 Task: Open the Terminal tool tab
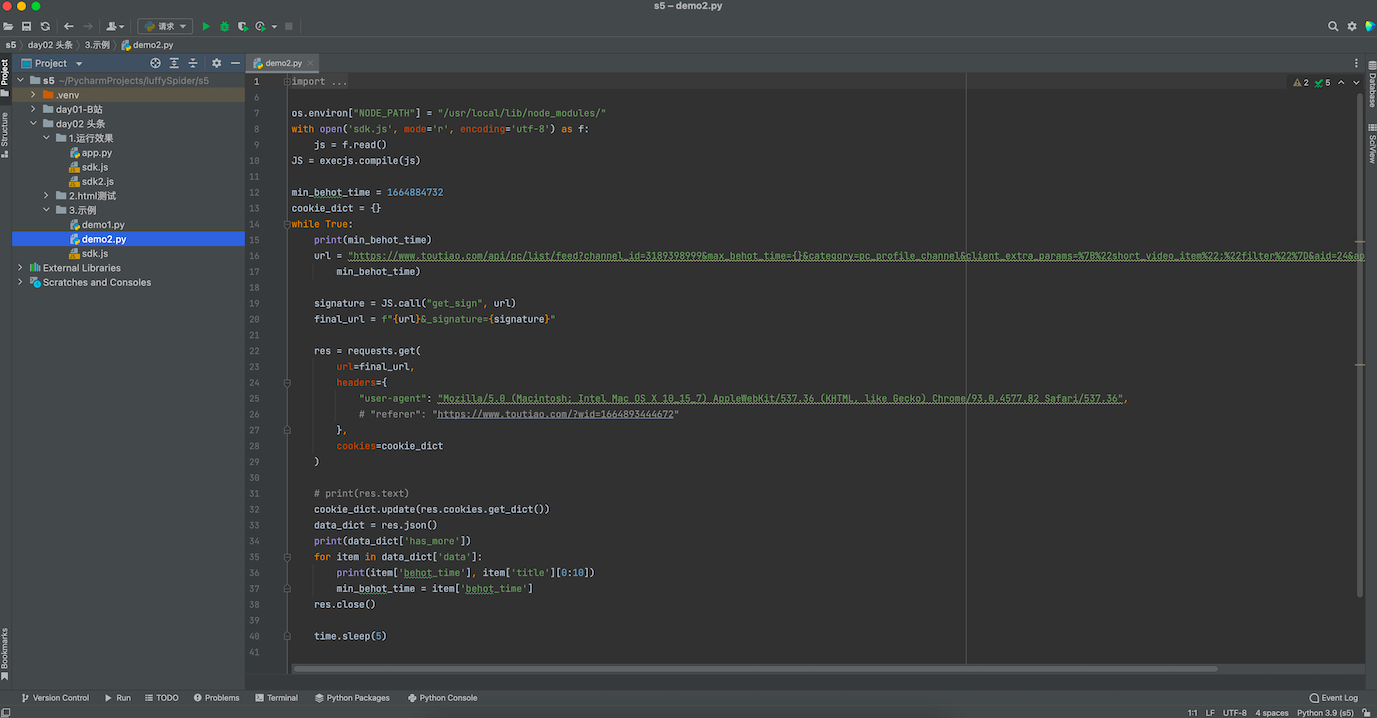276,698
